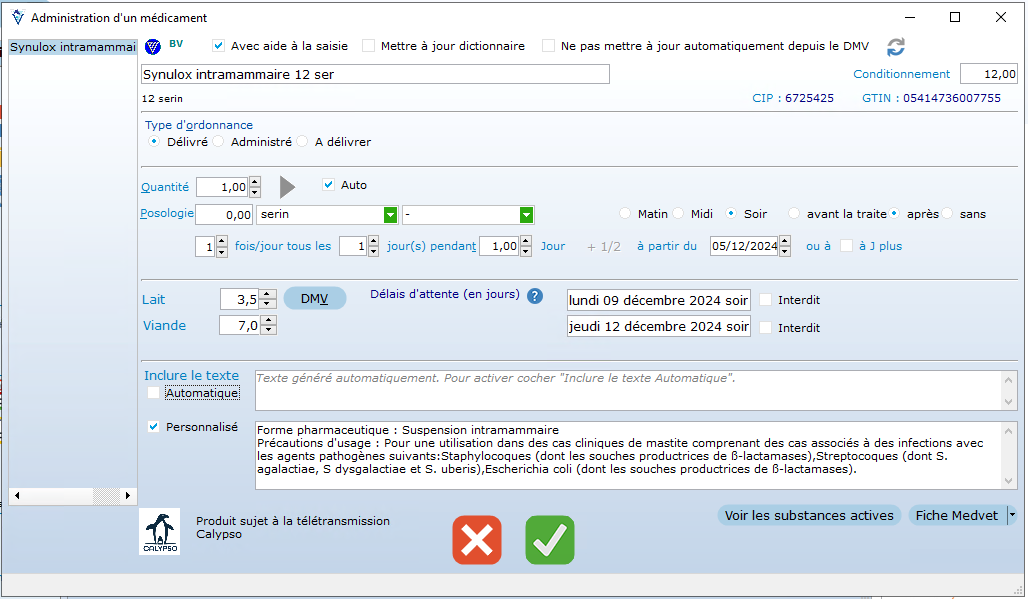The width and height of the screenshot is (1028, 599).
Task: Click the automatic generated text area
Action: coord(628,391)
